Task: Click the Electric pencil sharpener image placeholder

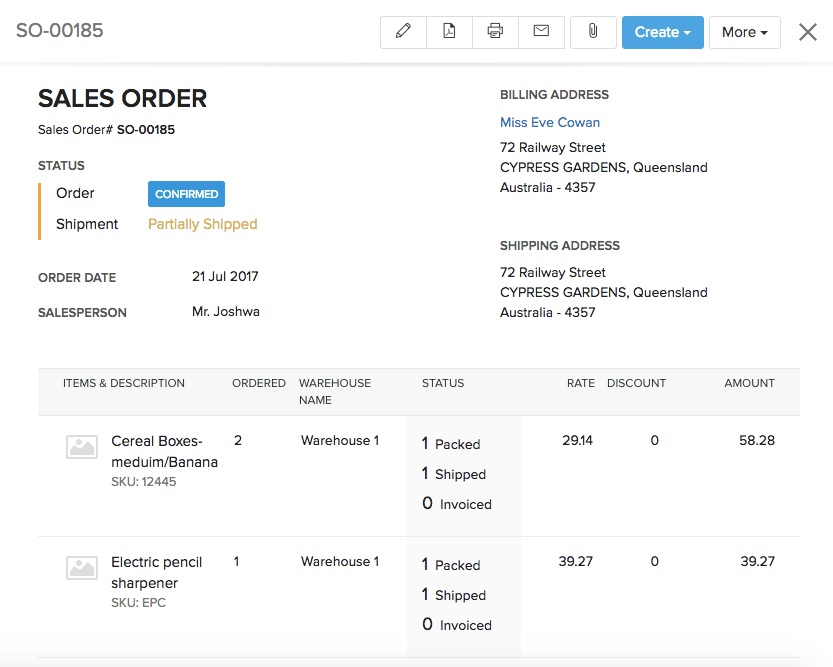Action: pyautogui.click(x=82, y=568)
